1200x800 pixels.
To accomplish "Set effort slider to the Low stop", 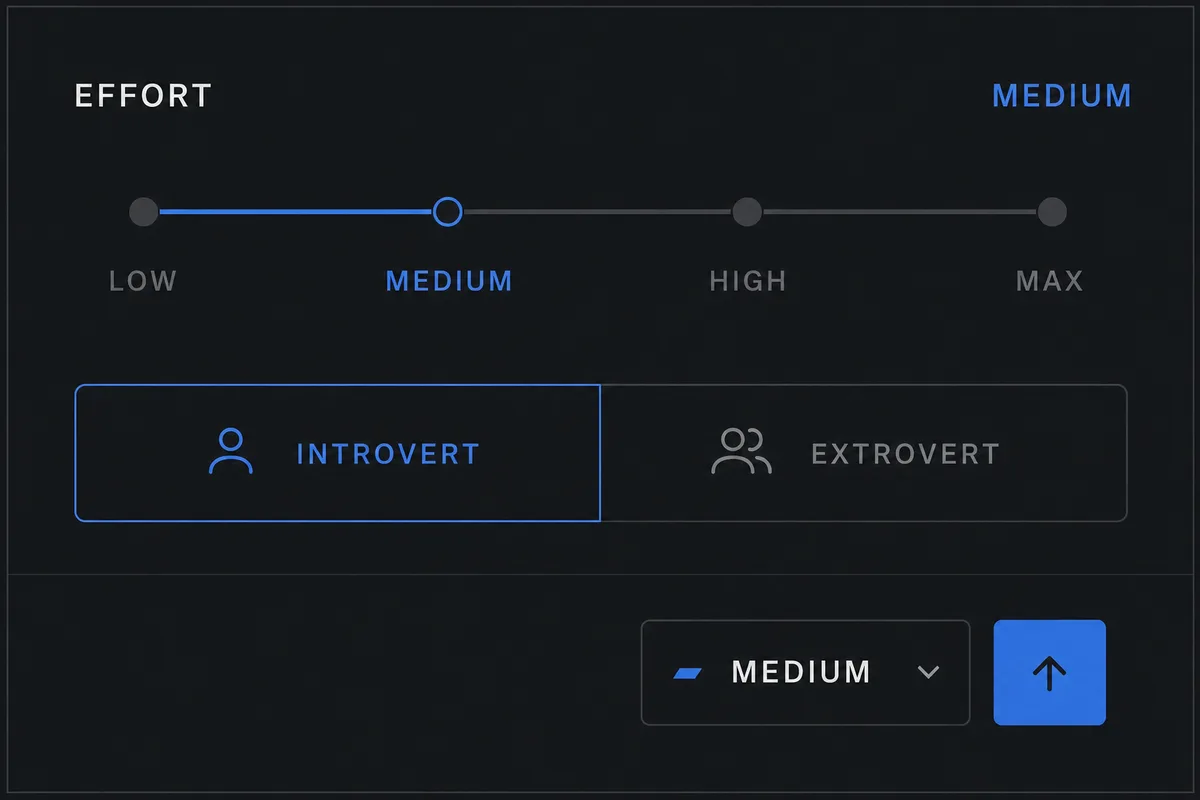I will tap(144, 212).
